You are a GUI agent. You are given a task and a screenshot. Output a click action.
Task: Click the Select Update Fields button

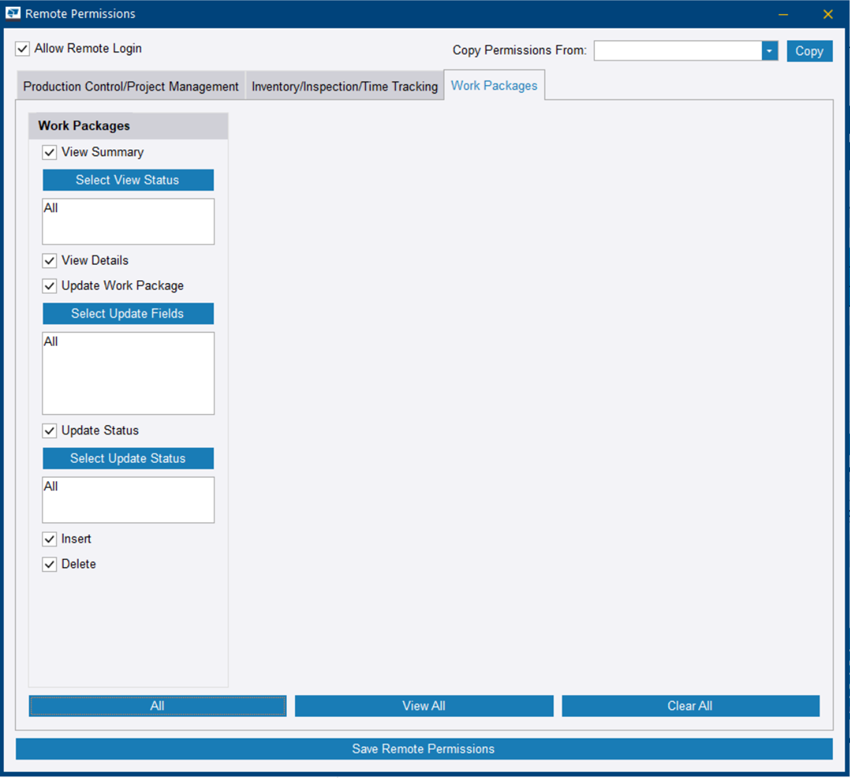click(128, 313)
